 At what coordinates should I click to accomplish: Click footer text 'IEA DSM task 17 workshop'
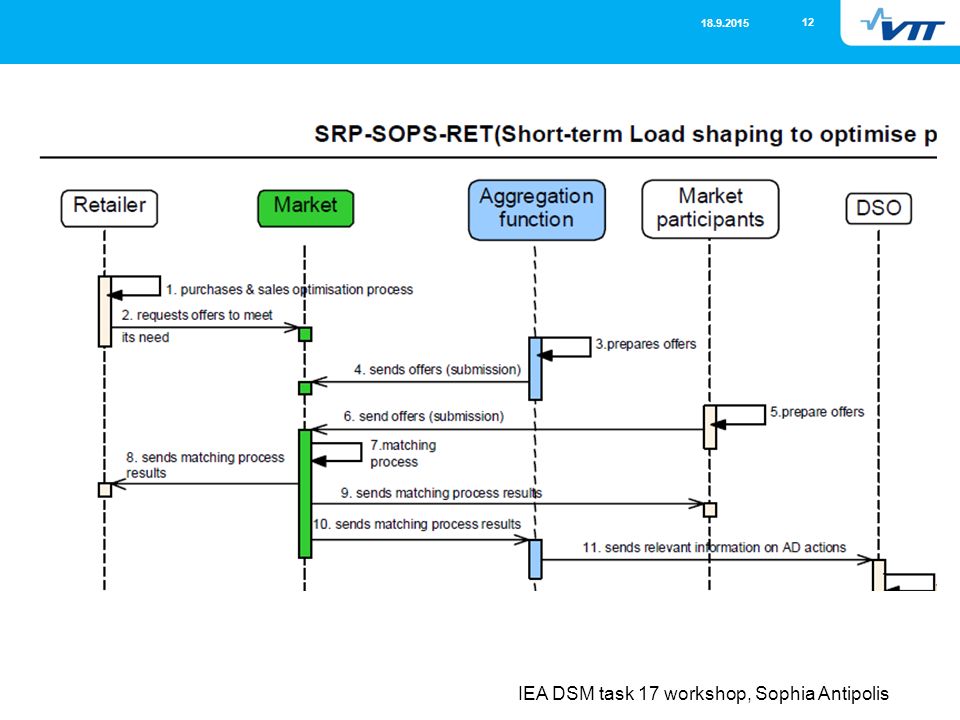click(x=634, y=694)
